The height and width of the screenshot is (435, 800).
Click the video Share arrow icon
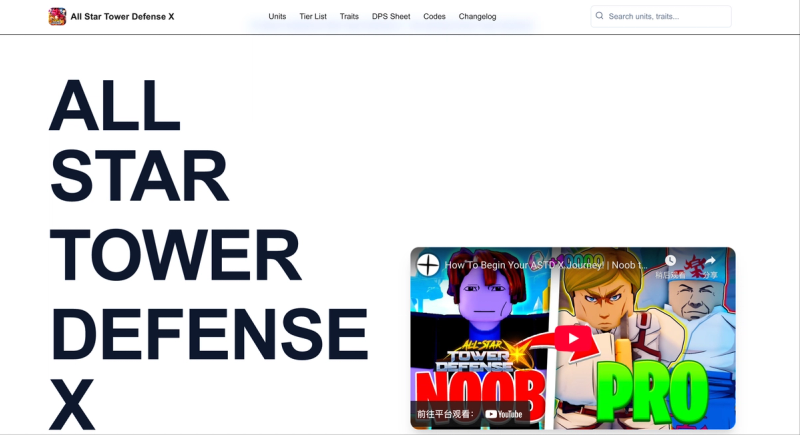coord(710,261)
